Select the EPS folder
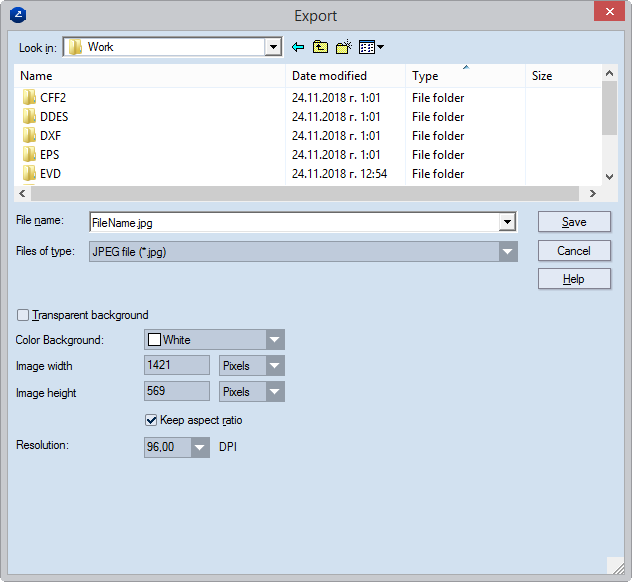The image size is (632, 582). [50, 155]
